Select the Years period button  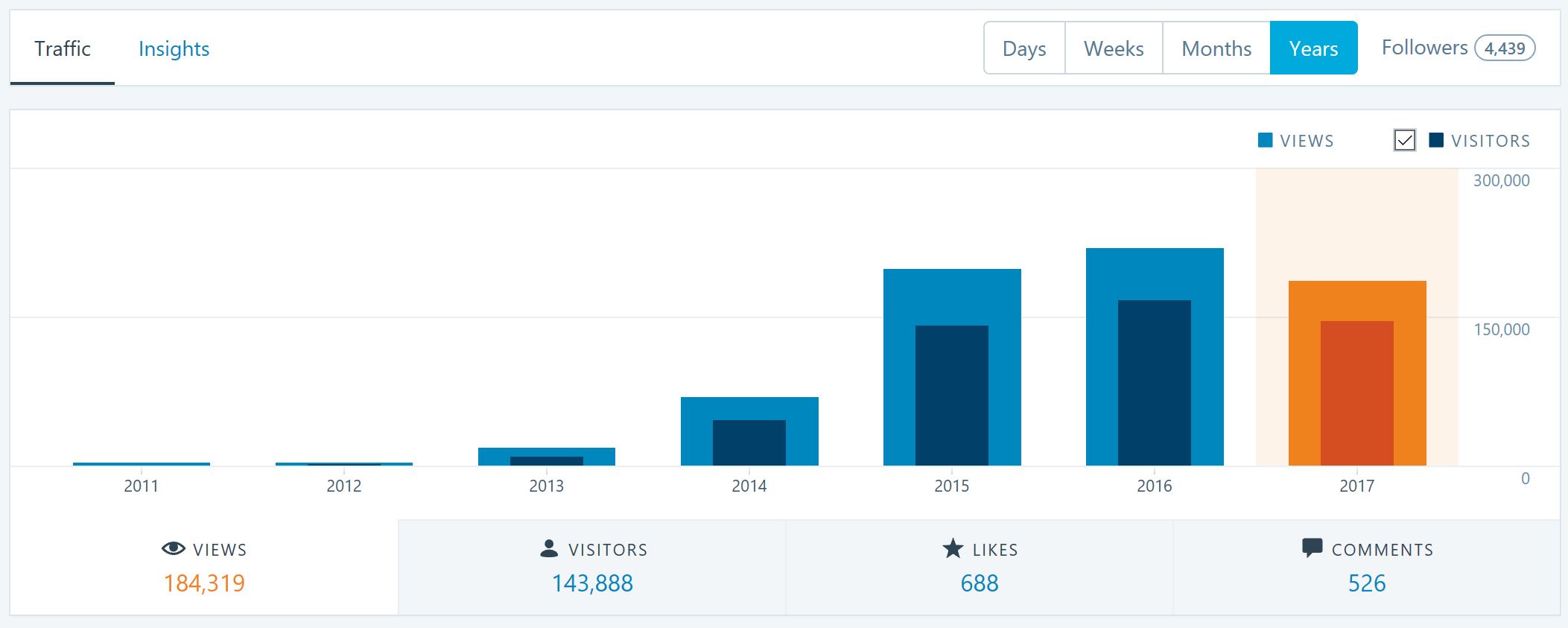(1313, 48)
